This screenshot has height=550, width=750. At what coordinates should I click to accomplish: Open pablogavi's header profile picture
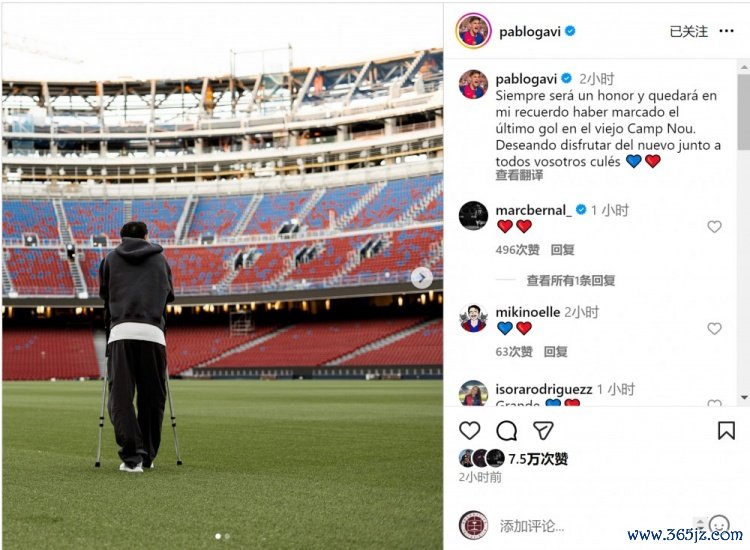tap(473, 31)
